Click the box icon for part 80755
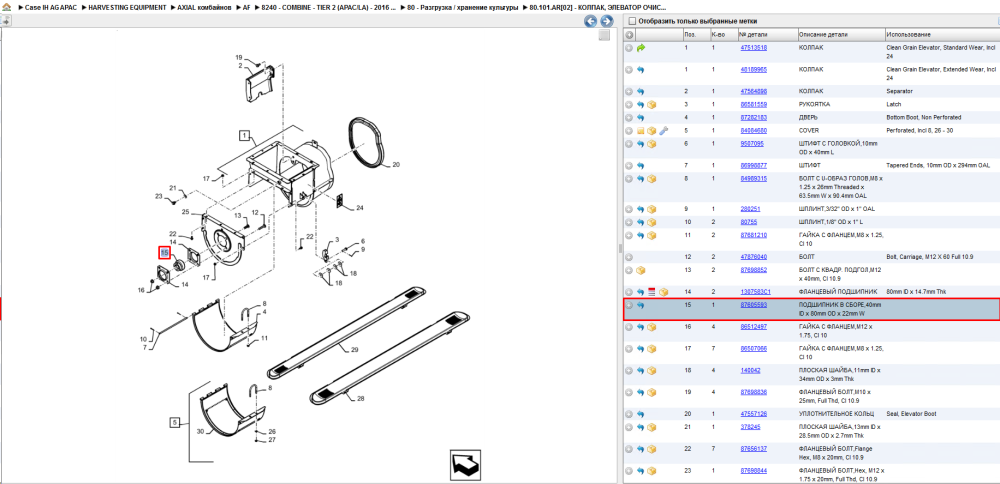 pos(652,222)
